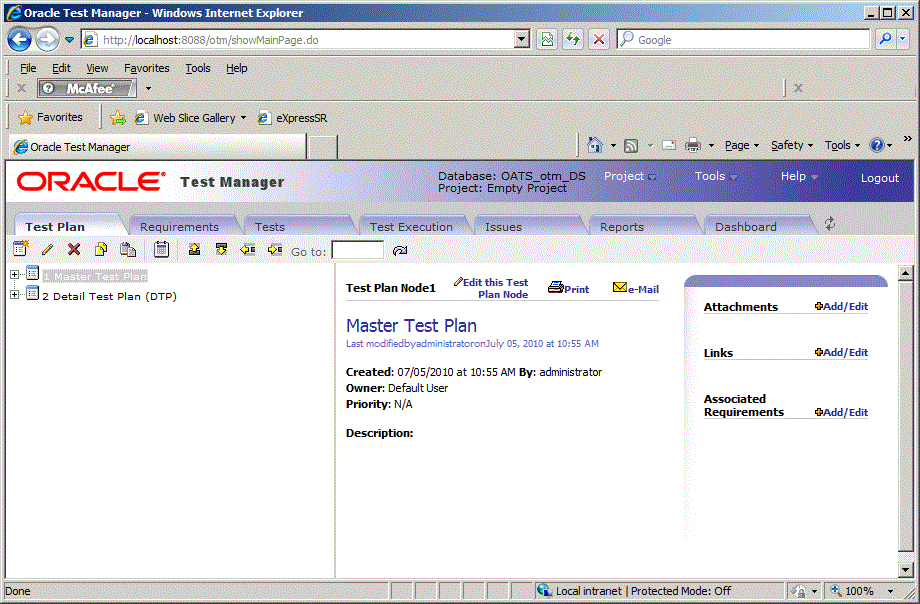Screen dimensions: 920x604
Task: Open the calendar schedule icon on the toolbar
Action: (x=161, y=250)
